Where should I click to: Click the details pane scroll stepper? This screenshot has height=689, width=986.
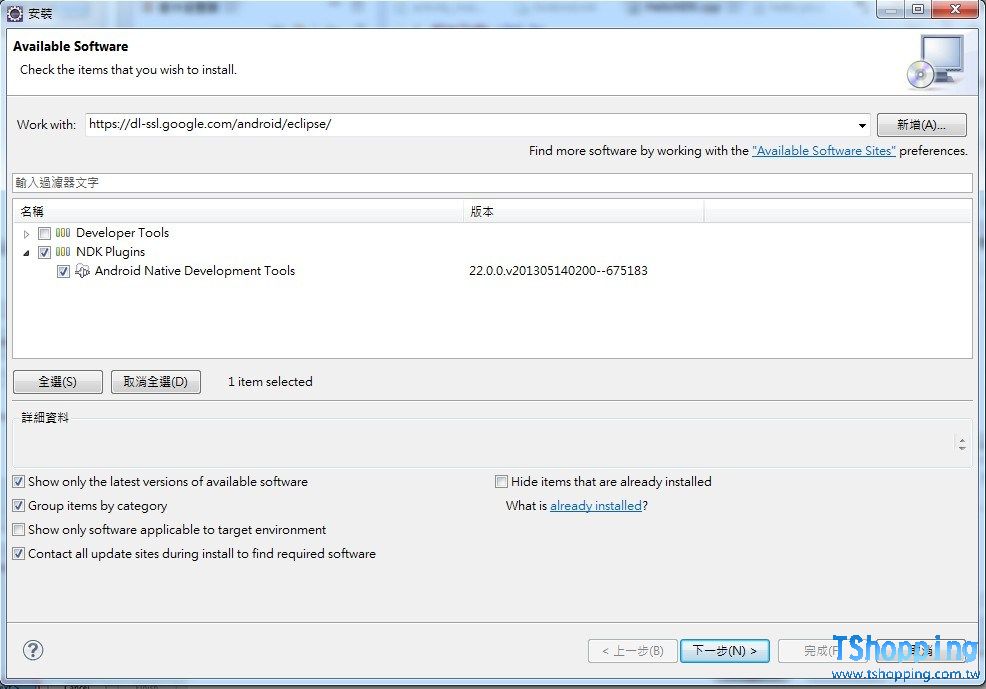click(x=961, y=444)
